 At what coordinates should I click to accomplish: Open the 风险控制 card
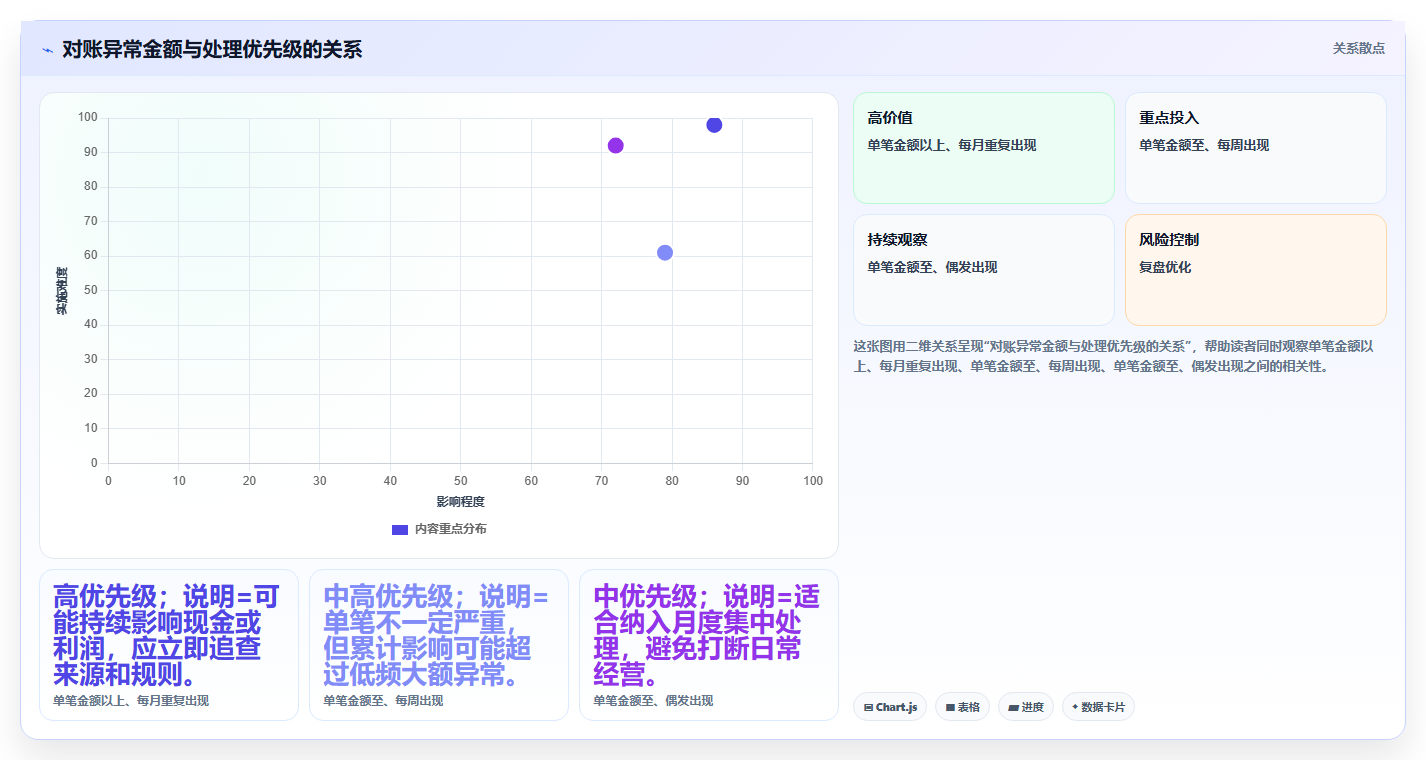coord(1255,270)
